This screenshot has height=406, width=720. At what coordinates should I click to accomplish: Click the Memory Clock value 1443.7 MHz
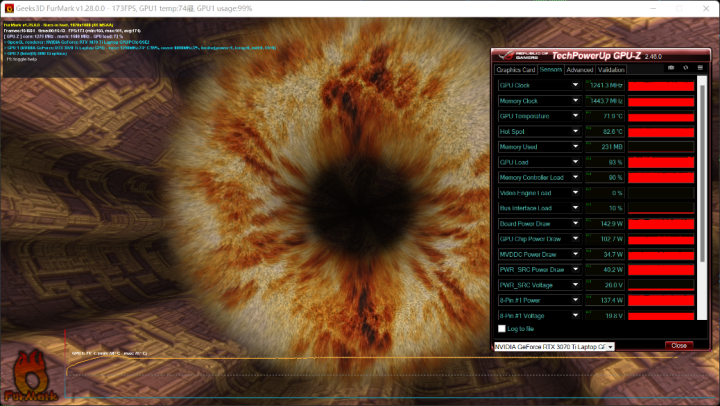[x=605, y=101]
